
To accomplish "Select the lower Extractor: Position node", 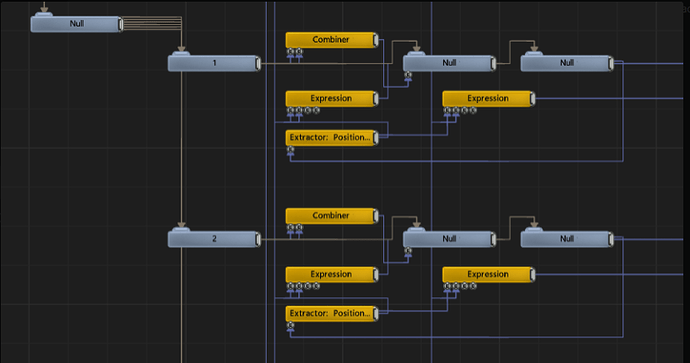I will tap(332, 314).
